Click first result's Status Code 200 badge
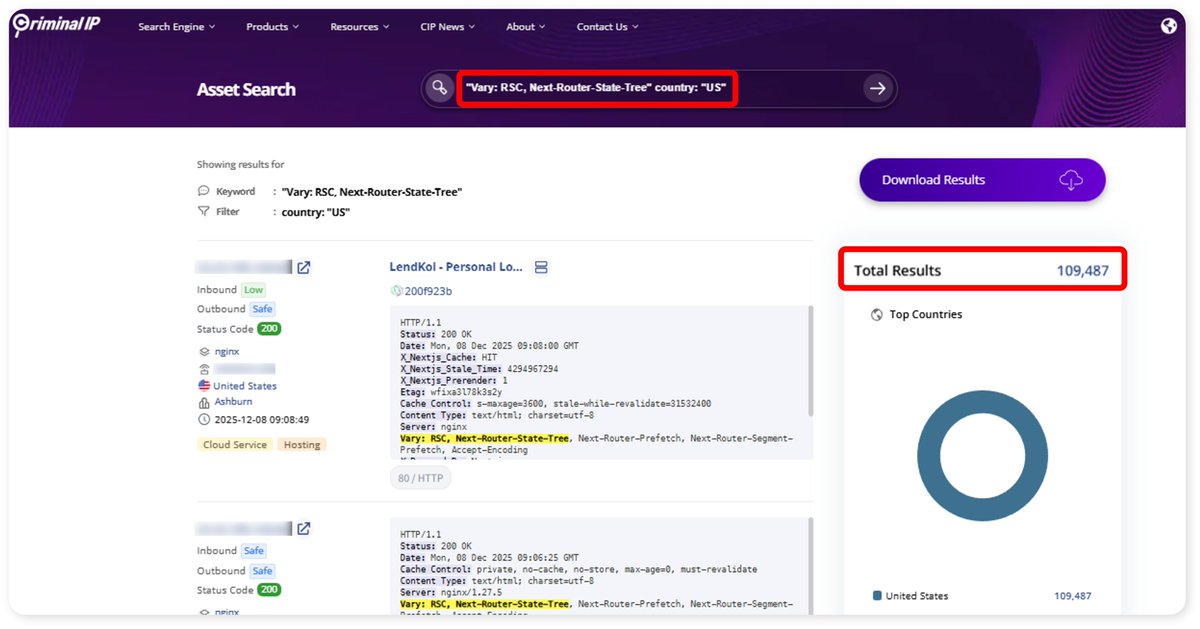This screenshot has width=1200, height=629. pyautogui.click(x=269, y=328)
